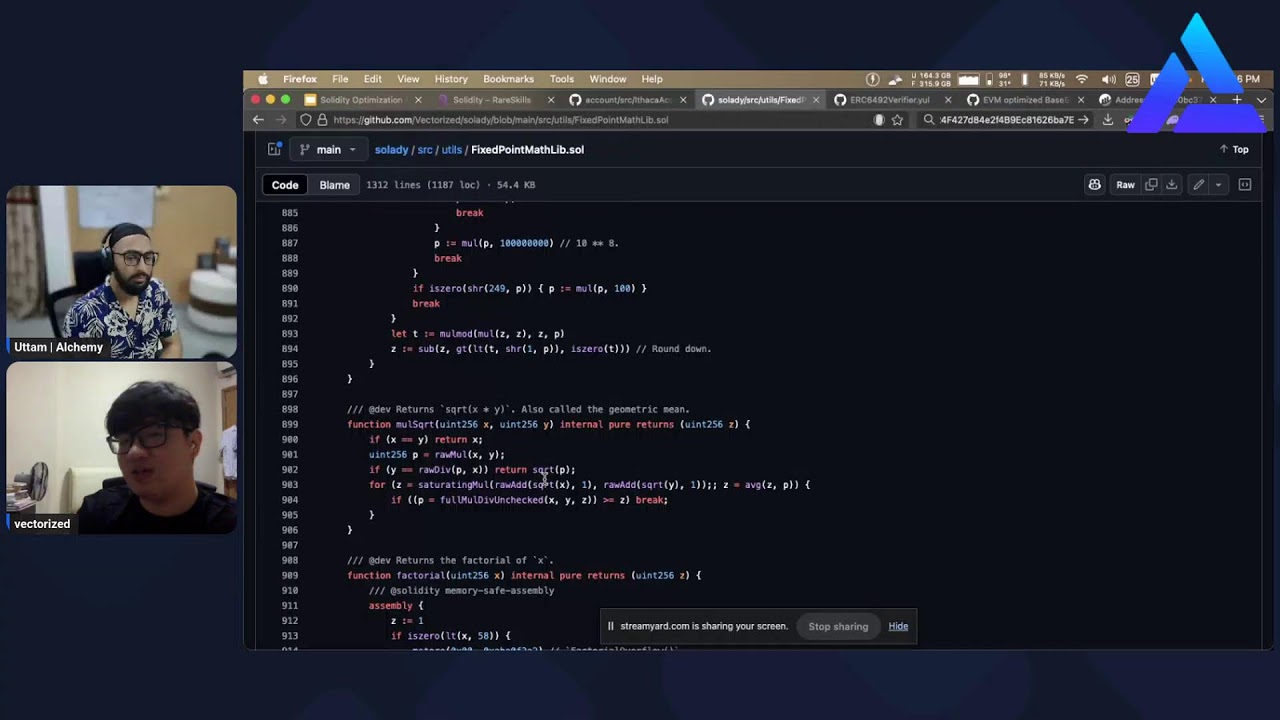Close the EVM optimized Base58 tab
The width and height of the screenshot is (1280, 720).
pyautogui.click(x=1081, y=100)
